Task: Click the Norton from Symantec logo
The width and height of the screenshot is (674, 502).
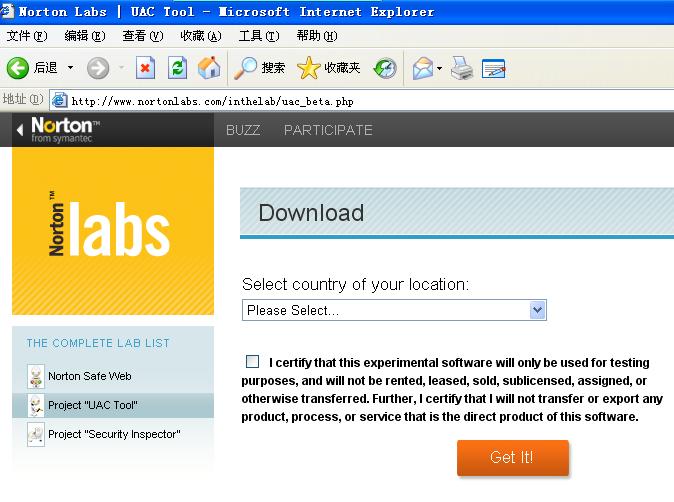Action: click(65, 129)
